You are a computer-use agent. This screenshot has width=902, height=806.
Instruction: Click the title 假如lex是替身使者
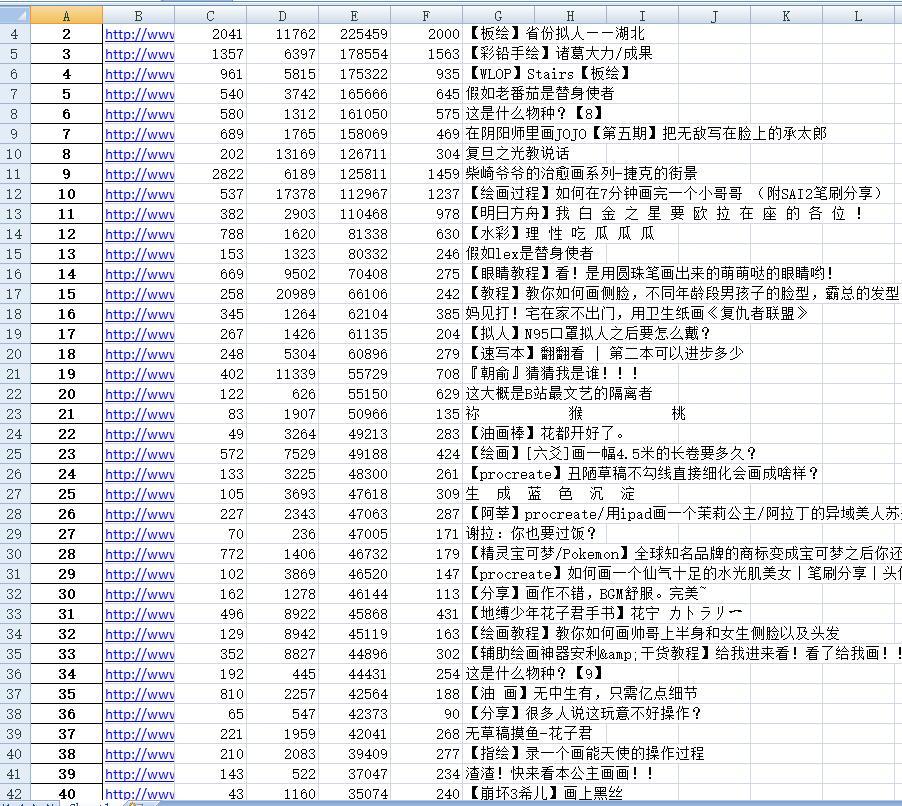coord(529,253)
